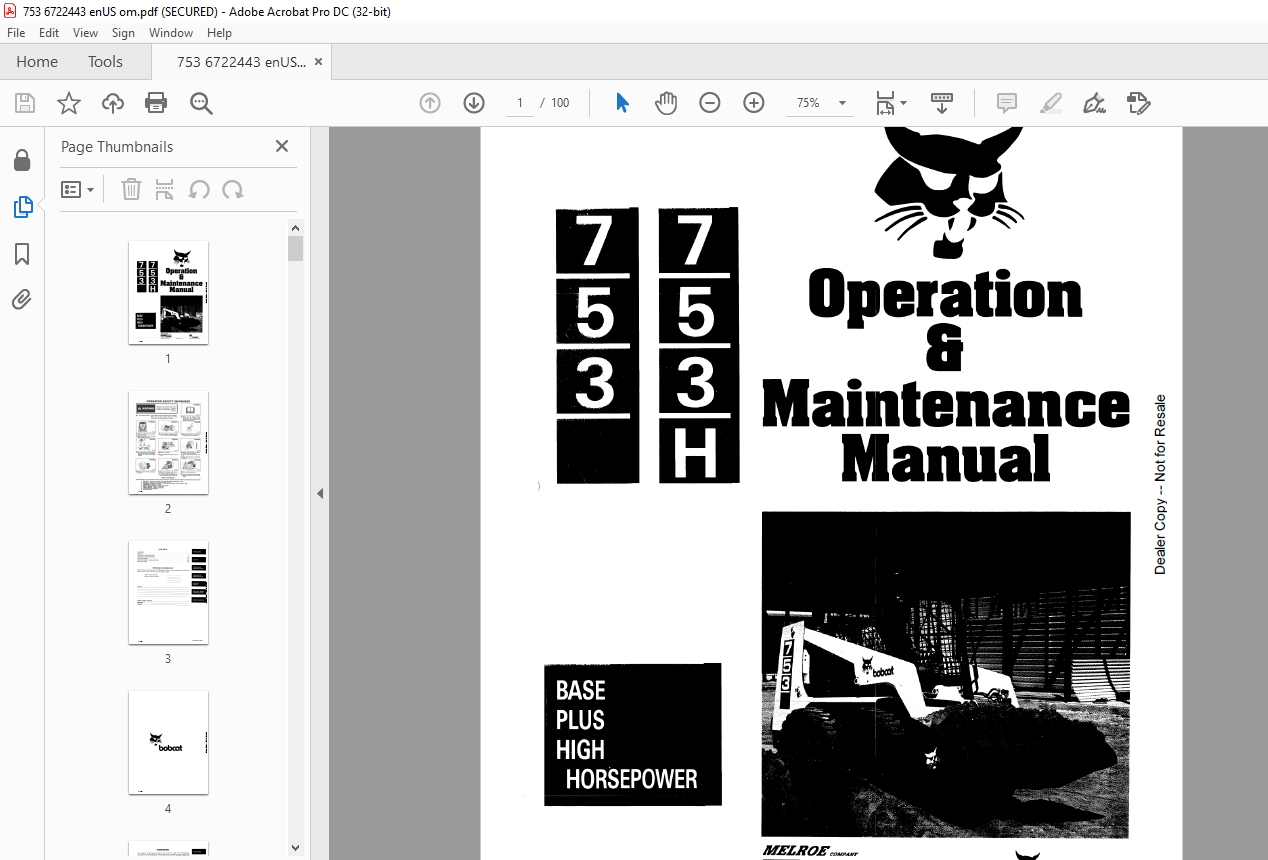This screenshot has width=1268, height=860.
Task: Go to next page arrow
Action: (474, 103)
